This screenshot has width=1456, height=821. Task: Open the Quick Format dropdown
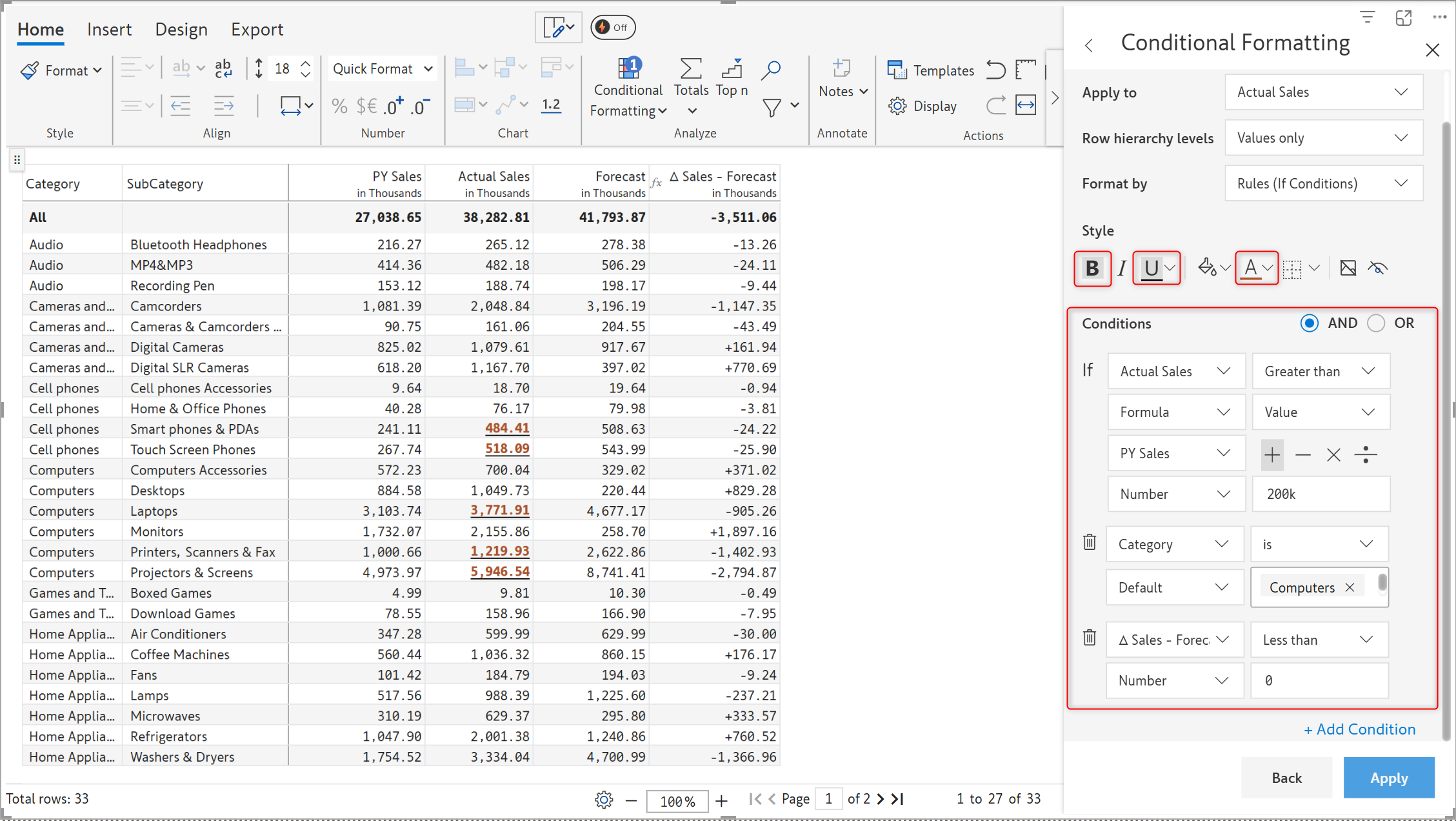[382, 69]
